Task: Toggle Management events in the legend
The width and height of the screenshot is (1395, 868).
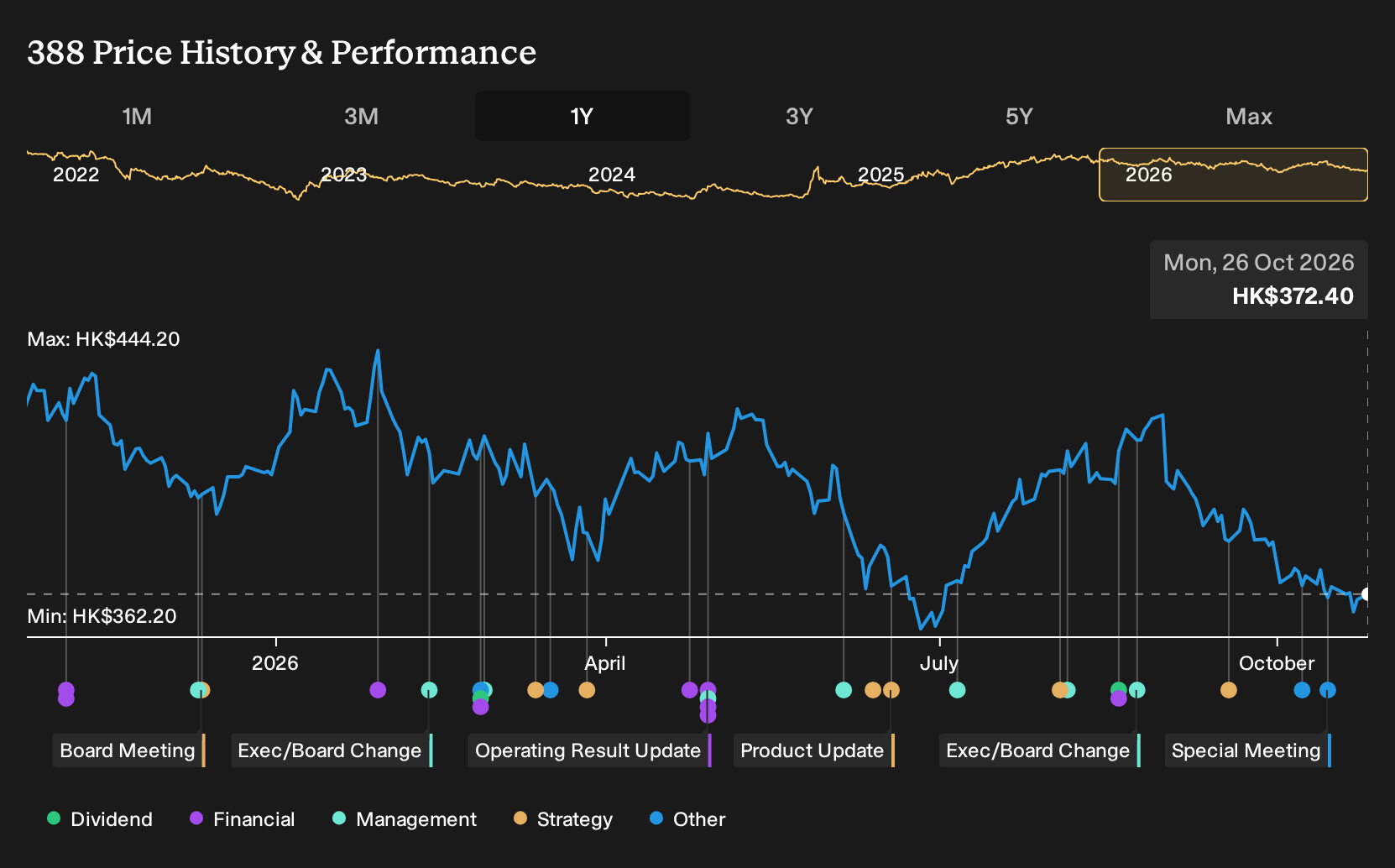Action: pyautogui.click(x=405, y=819)
